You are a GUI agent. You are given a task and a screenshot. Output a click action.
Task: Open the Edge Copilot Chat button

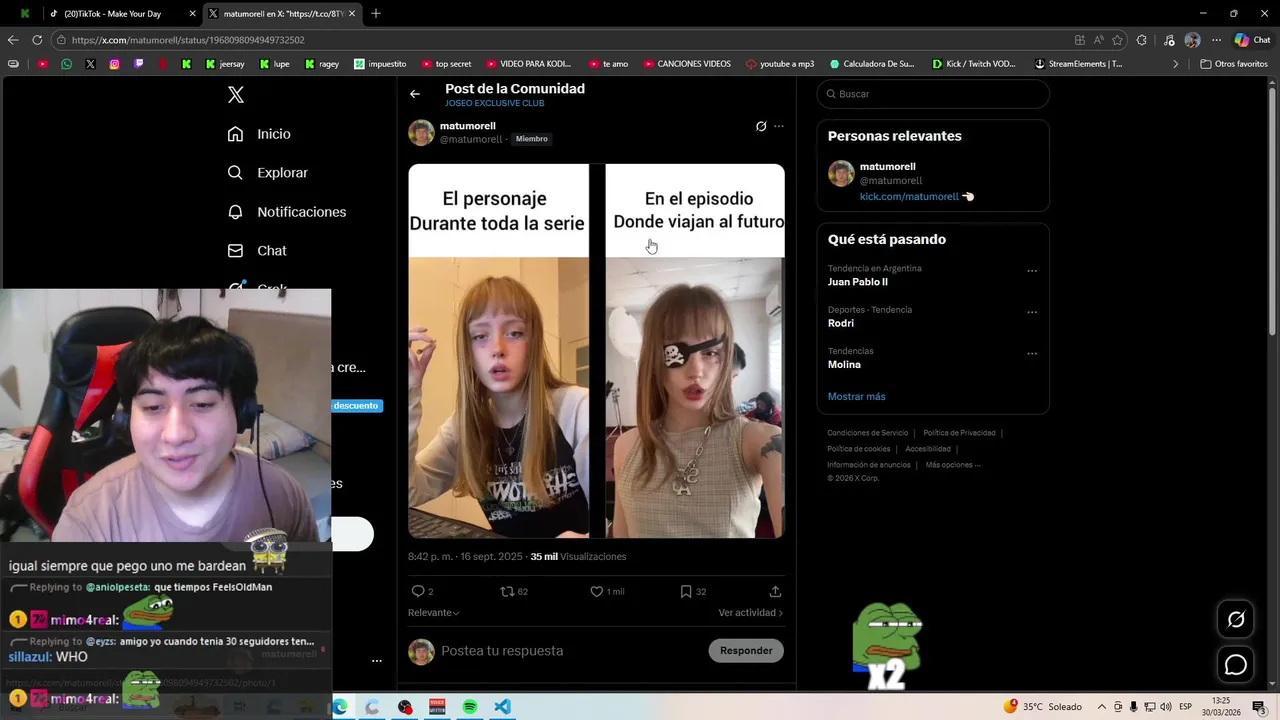pyautogui.click(x=1252, y=40)
